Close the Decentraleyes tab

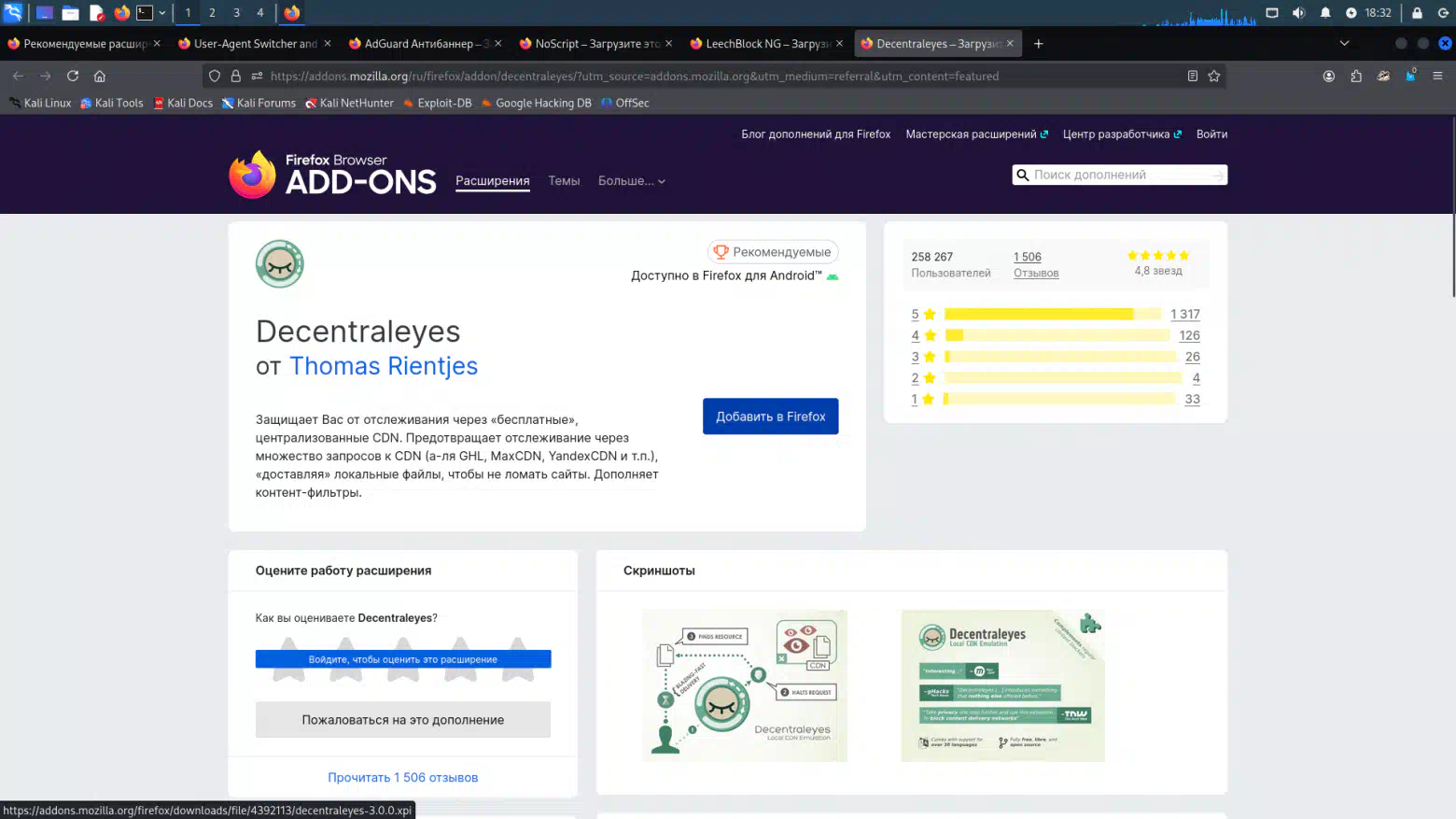[1010, 43]
